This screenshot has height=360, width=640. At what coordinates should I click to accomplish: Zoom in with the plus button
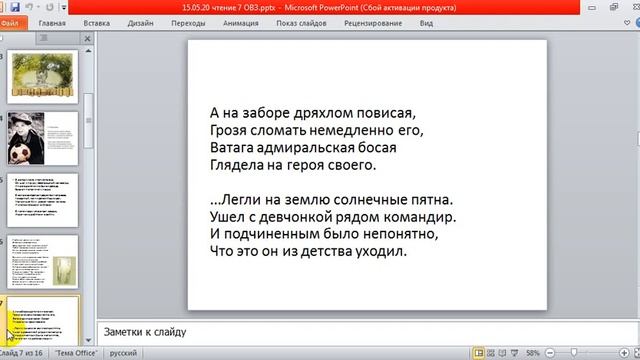(624, 353)
